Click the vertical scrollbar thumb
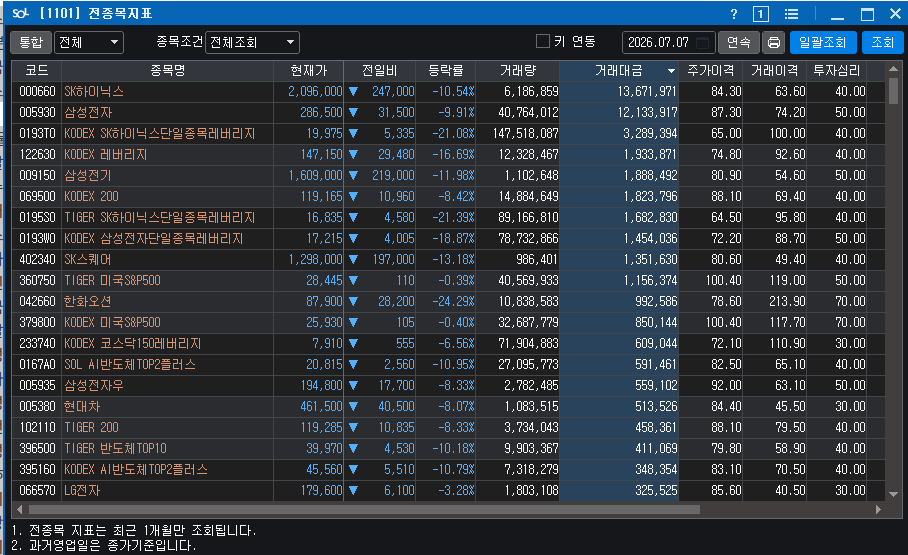908x555 pixels. [x=893, y=90]
